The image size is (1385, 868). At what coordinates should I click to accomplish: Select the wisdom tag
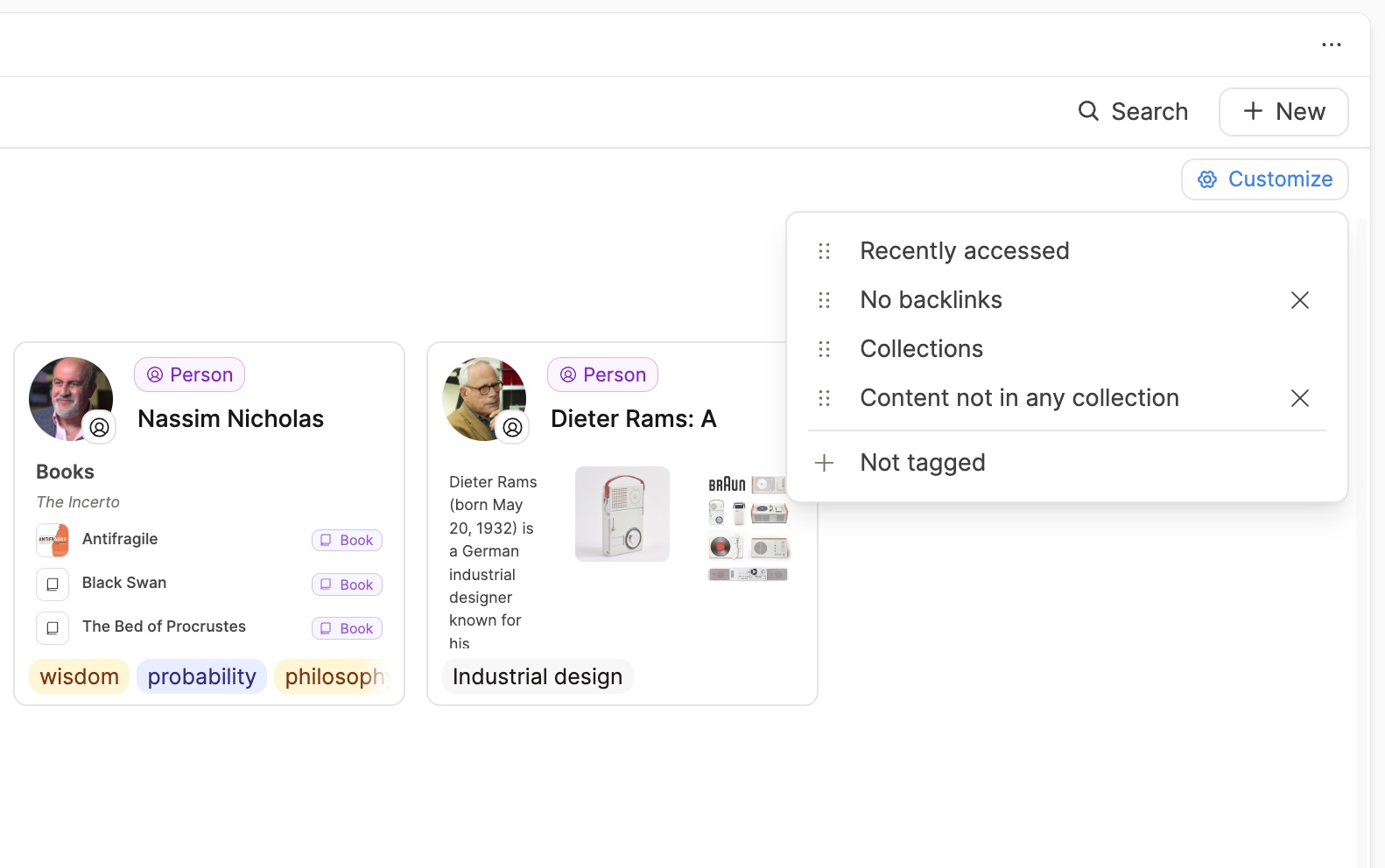point(80,676)
